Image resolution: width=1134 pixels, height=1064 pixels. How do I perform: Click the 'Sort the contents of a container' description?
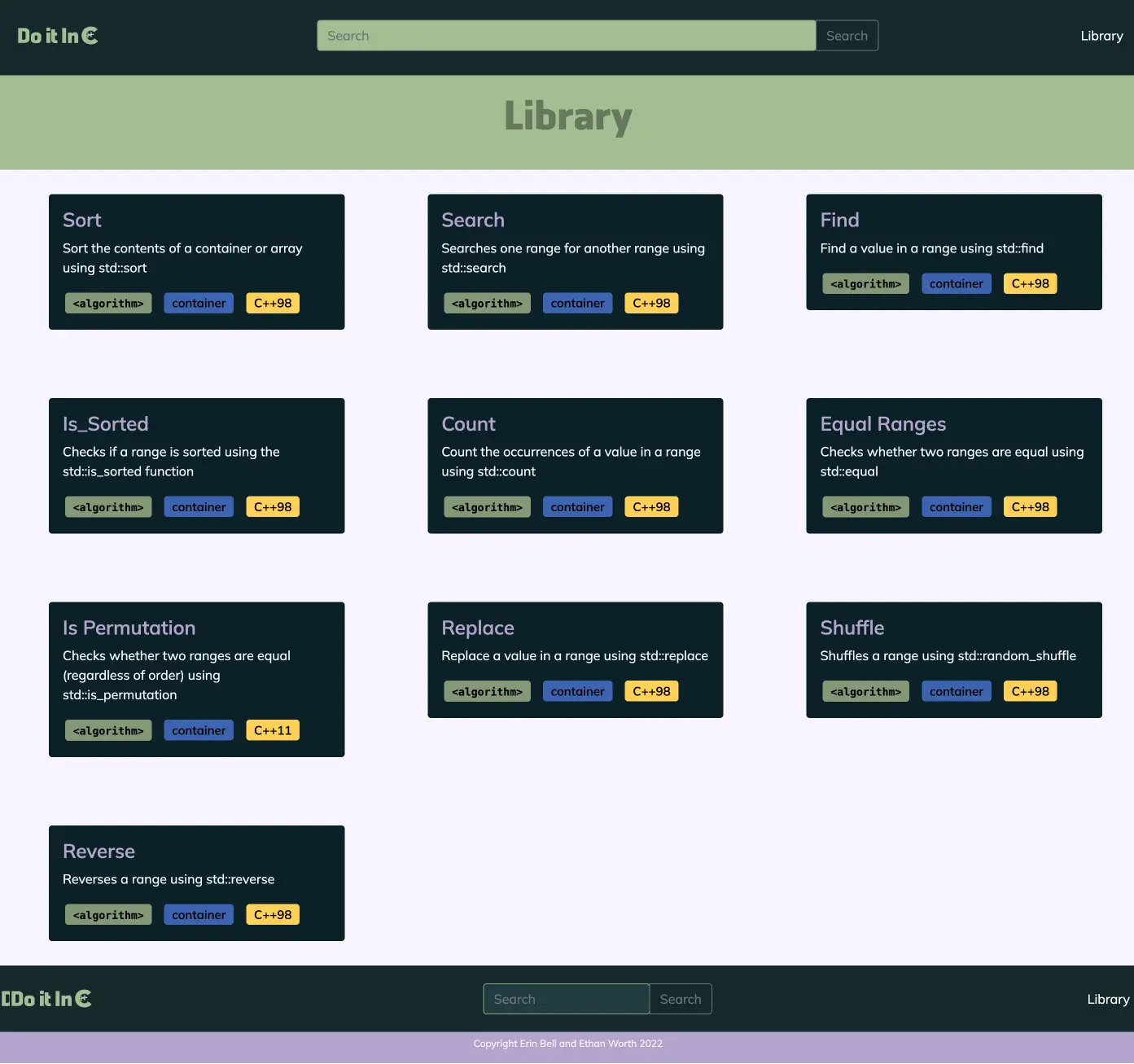tap(182, 258)
